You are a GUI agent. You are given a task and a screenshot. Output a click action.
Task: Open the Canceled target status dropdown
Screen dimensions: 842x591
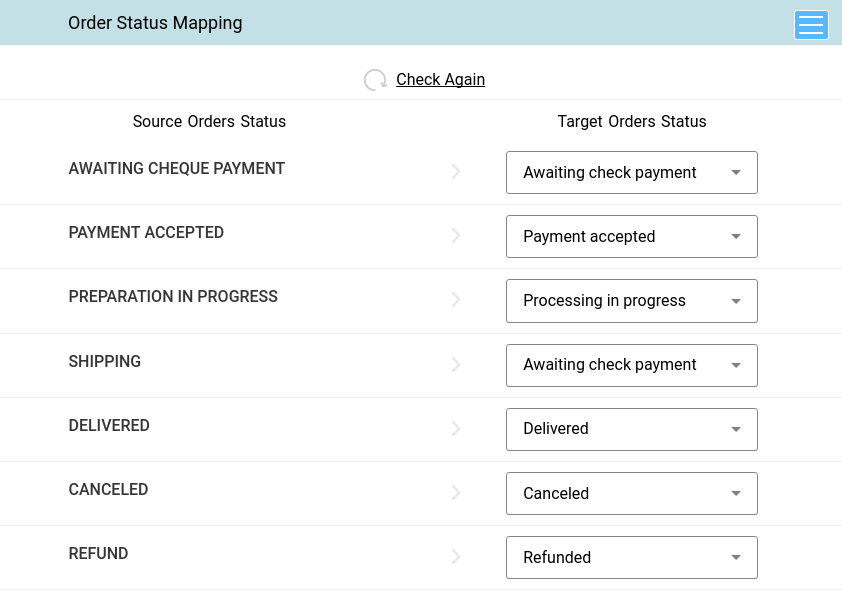tap(632, 493)
